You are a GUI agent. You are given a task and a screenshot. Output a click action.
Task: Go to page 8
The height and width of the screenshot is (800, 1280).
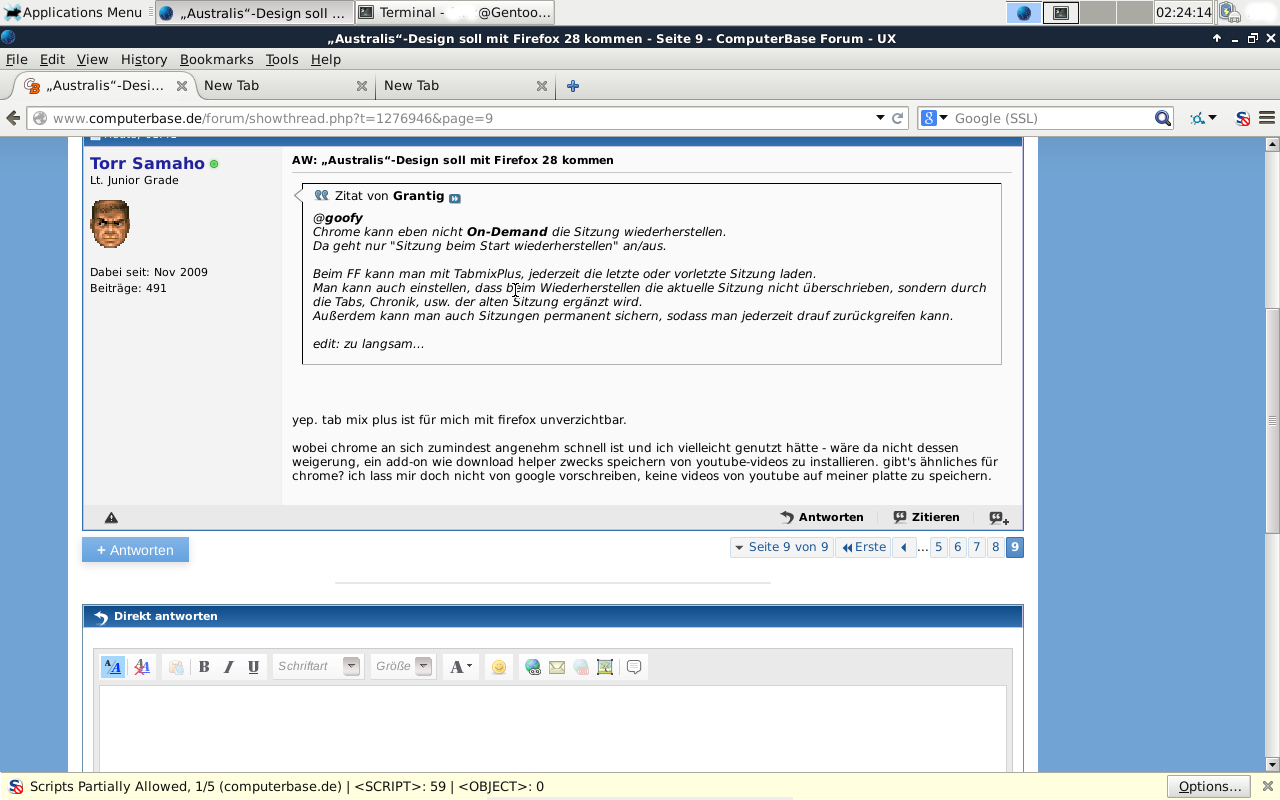(x=996, y=547)
